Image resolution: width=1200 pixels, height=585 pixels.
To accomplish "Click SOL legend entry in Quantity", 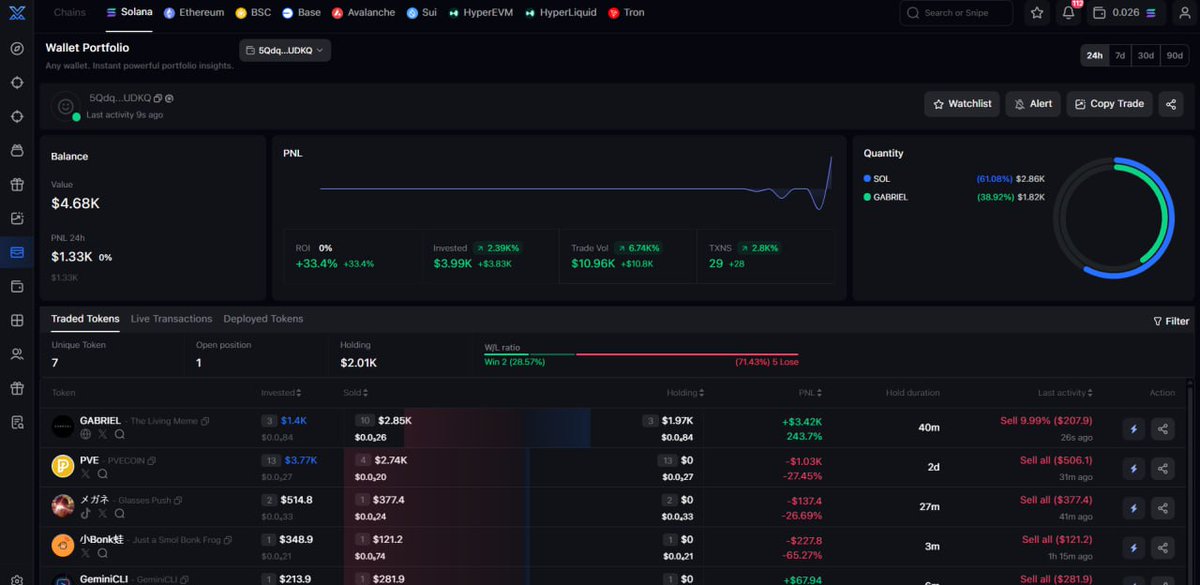I will pos(876,178).
